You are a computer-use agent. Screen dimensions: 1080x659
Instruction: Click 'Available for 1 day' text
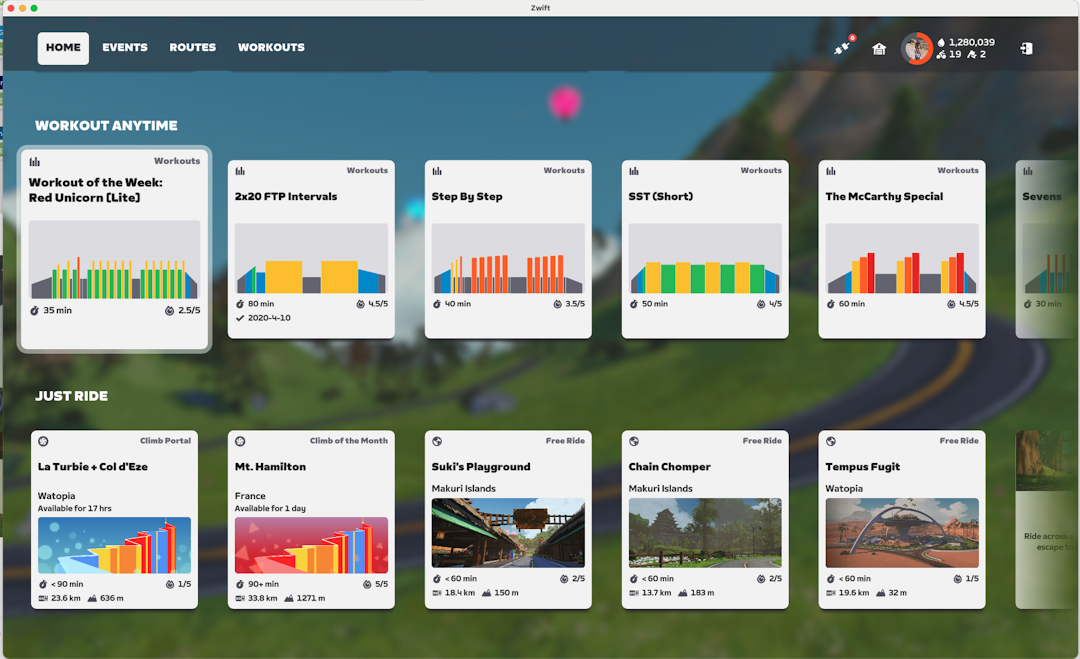270,508
